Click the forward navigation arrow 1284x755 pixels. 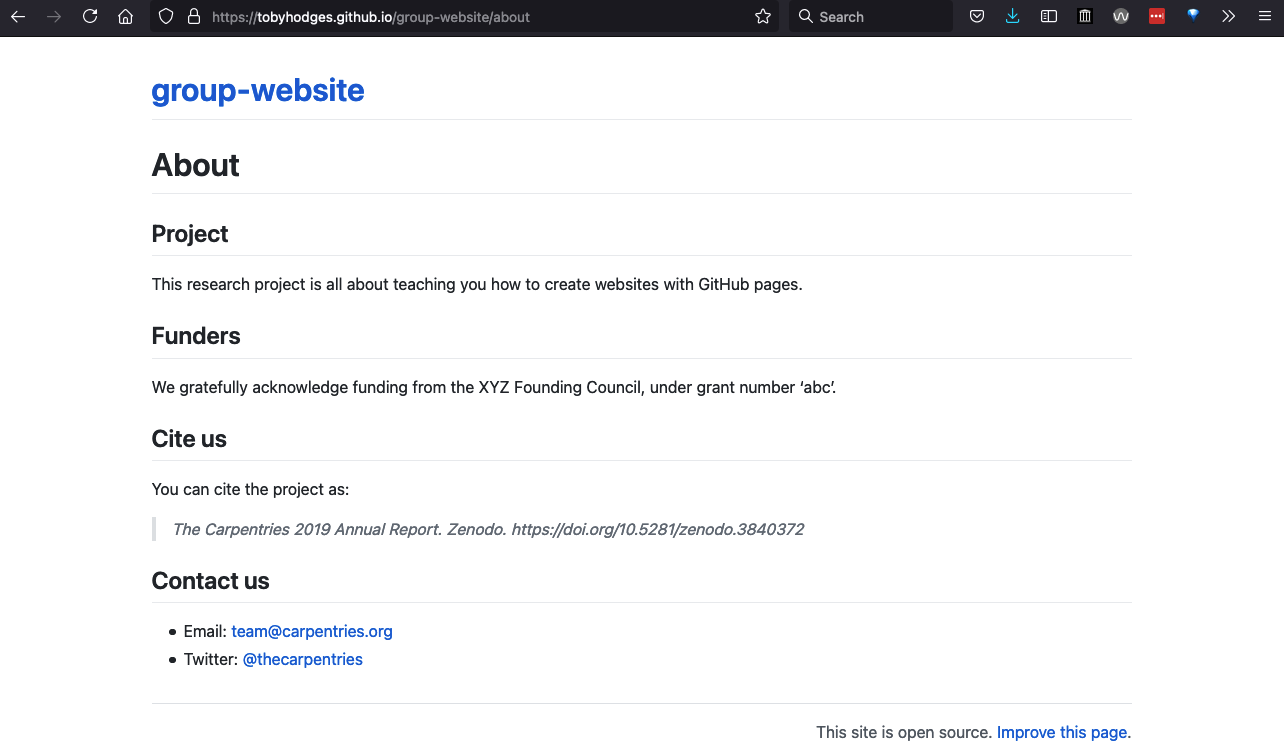coord(54,16)
